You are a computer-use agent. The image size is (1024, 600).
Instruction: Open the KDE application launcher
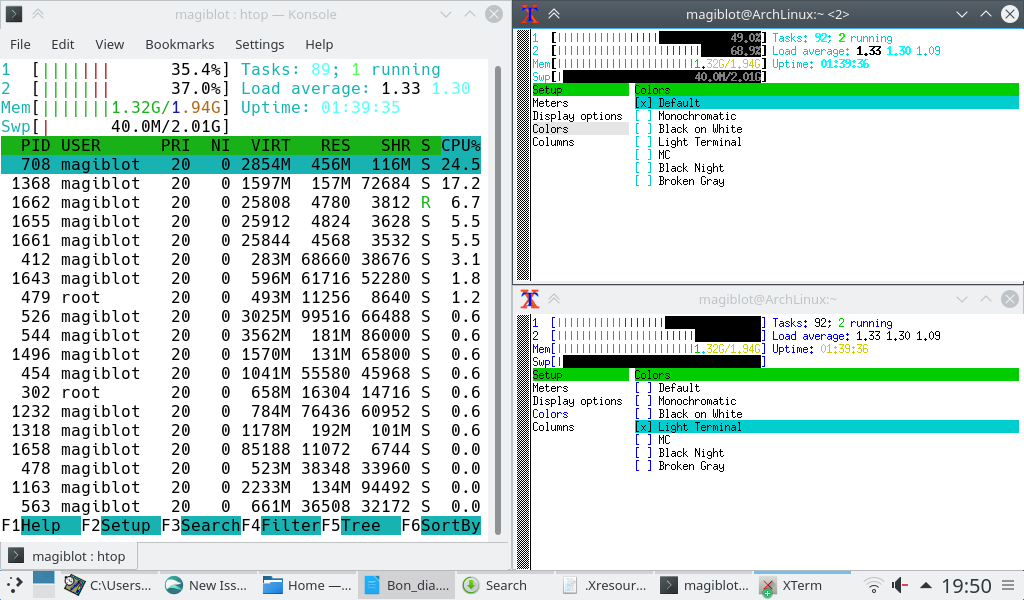click(x=14, y=585)
